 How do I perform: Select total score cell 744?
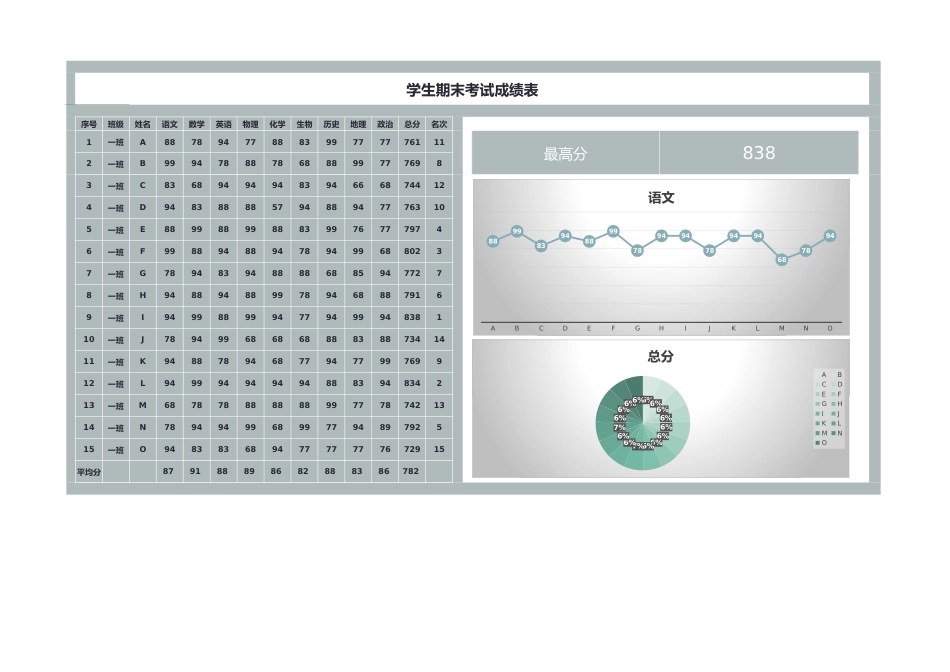coord(412,185)
